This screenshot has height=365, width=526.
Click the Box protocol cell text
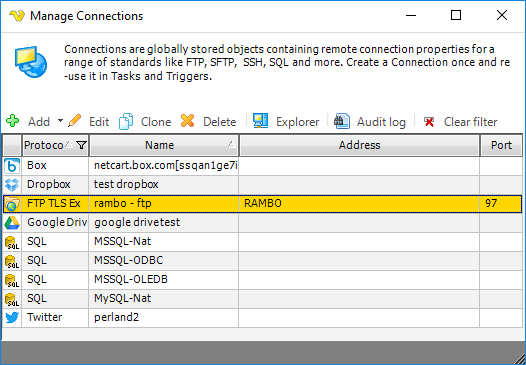(x=37, y=165)
